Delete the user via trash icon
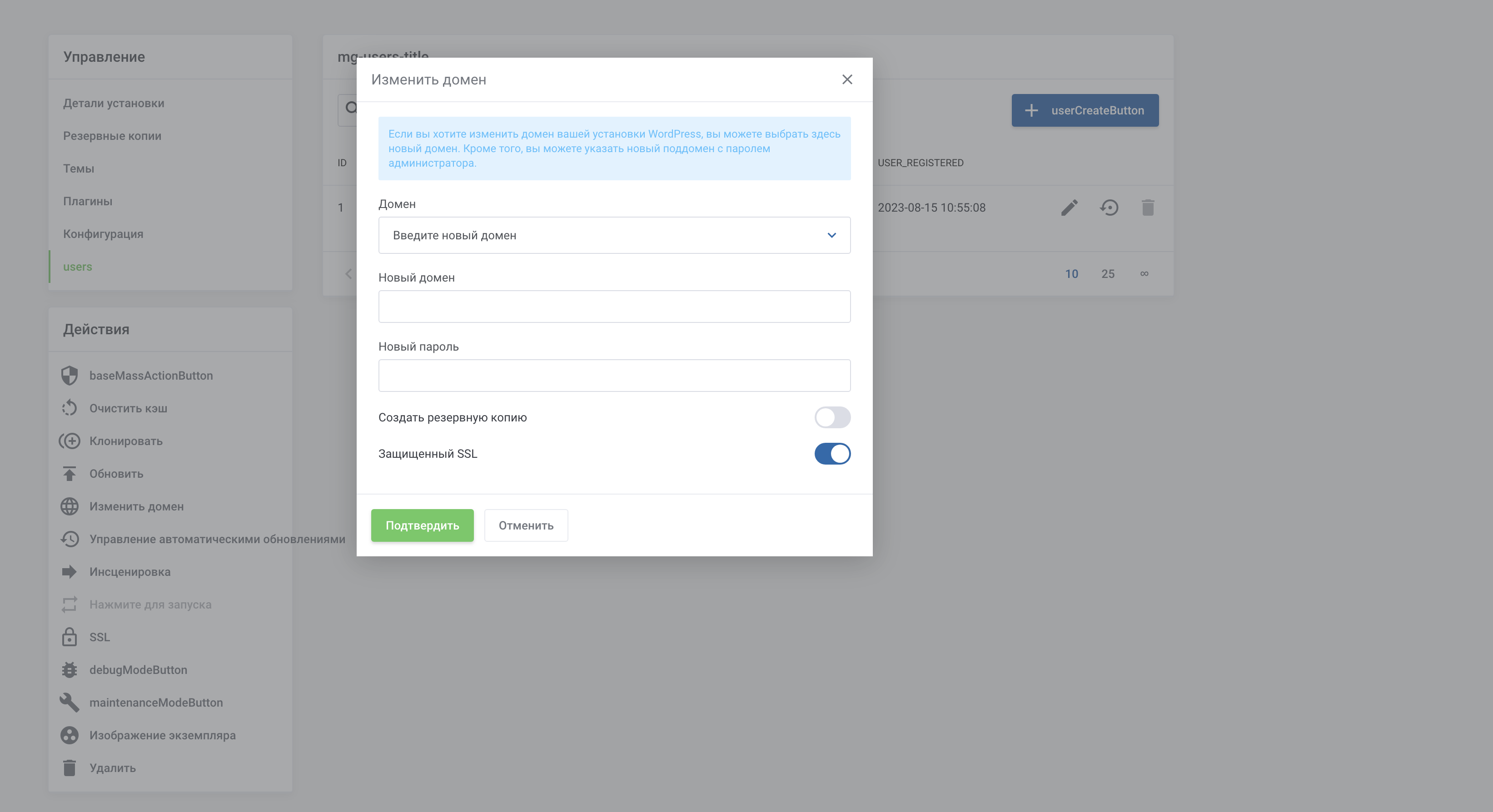Image resolution: width=1493 pixels, height=812 pixels. click(1148, 208)
